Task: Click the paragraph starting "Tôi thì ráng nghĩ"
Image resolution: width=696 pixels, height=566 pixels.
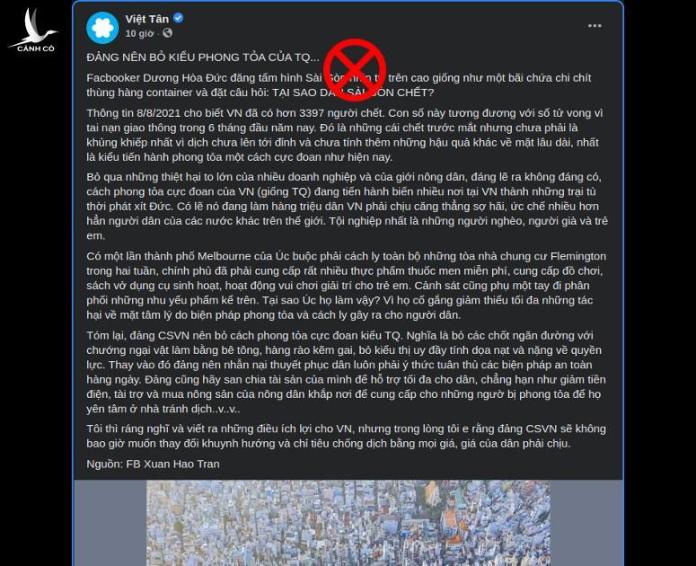Action: pyautogui.click(x=346, y=436)
